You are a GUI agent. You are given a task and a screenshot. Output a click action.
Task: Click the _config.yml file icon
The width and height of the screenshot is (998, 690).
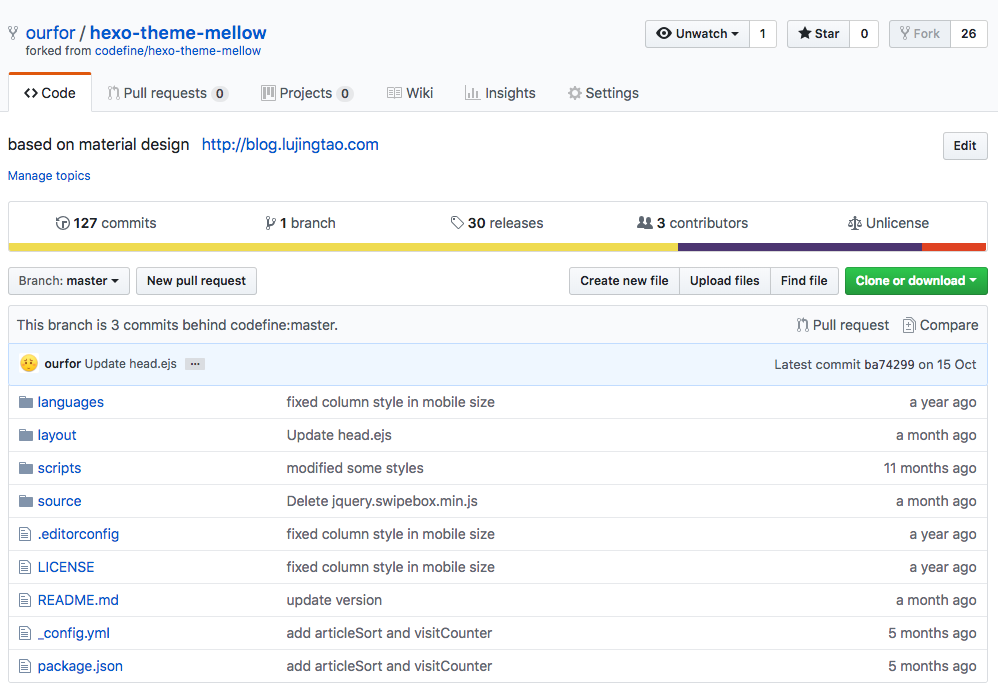[25, 633]
